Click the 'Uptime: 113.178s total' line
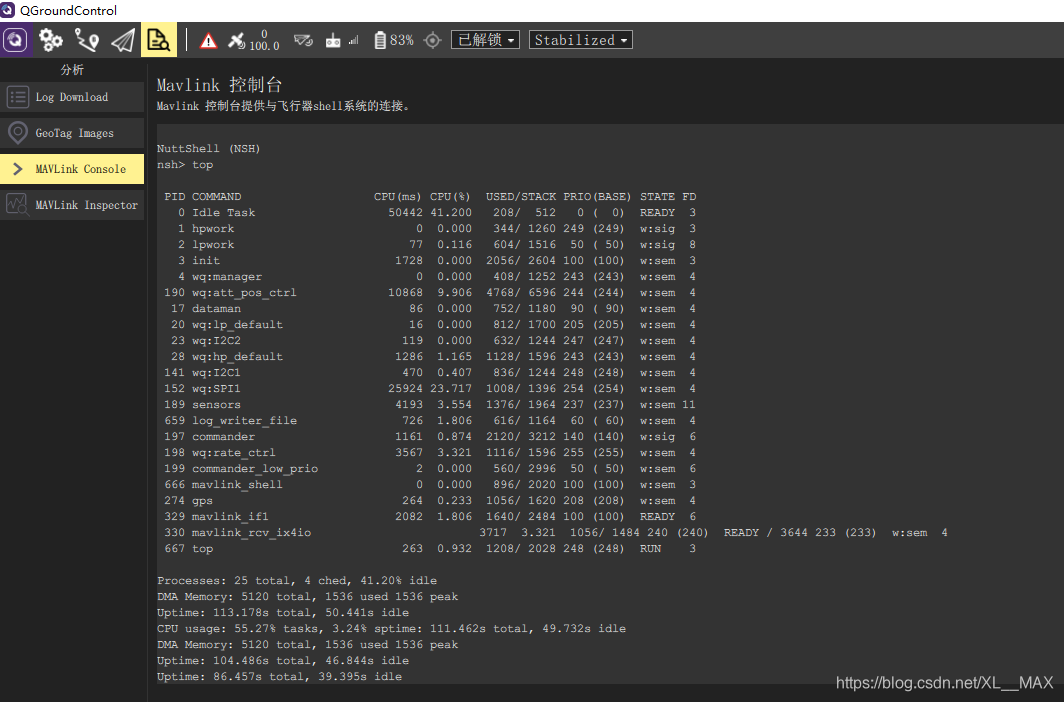1064x702 pixels. tap(282, 612)
